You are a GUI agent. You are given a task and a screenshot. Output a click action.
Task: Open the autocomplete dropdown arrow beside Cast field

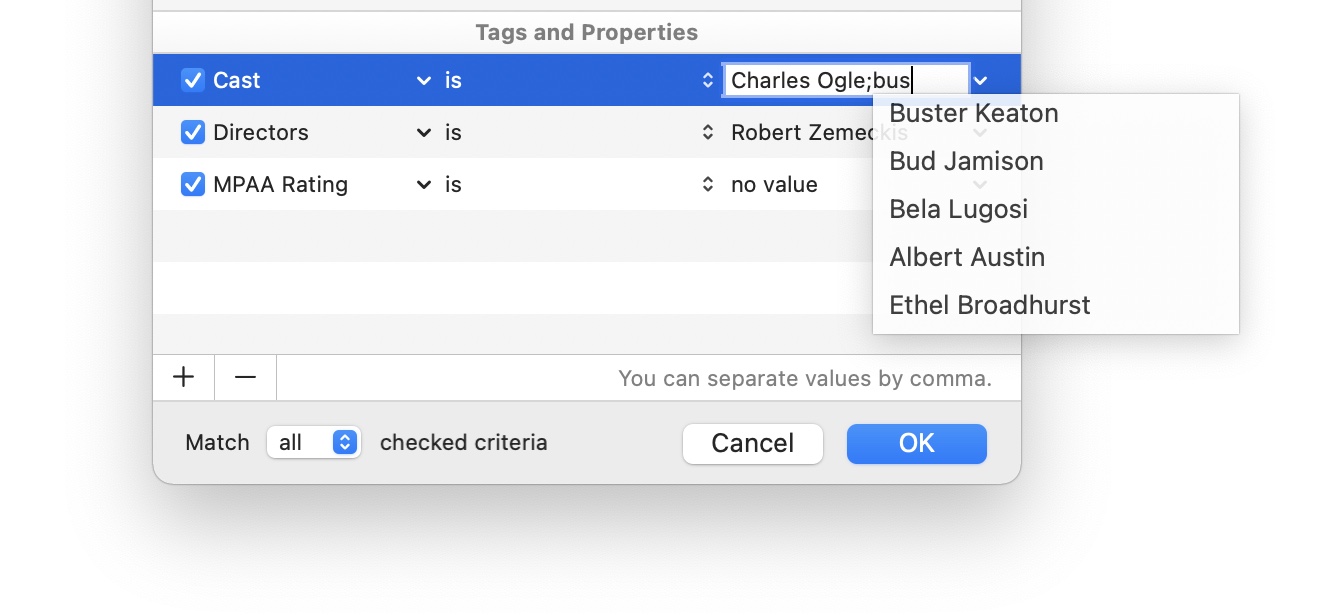tap(981, 80)
